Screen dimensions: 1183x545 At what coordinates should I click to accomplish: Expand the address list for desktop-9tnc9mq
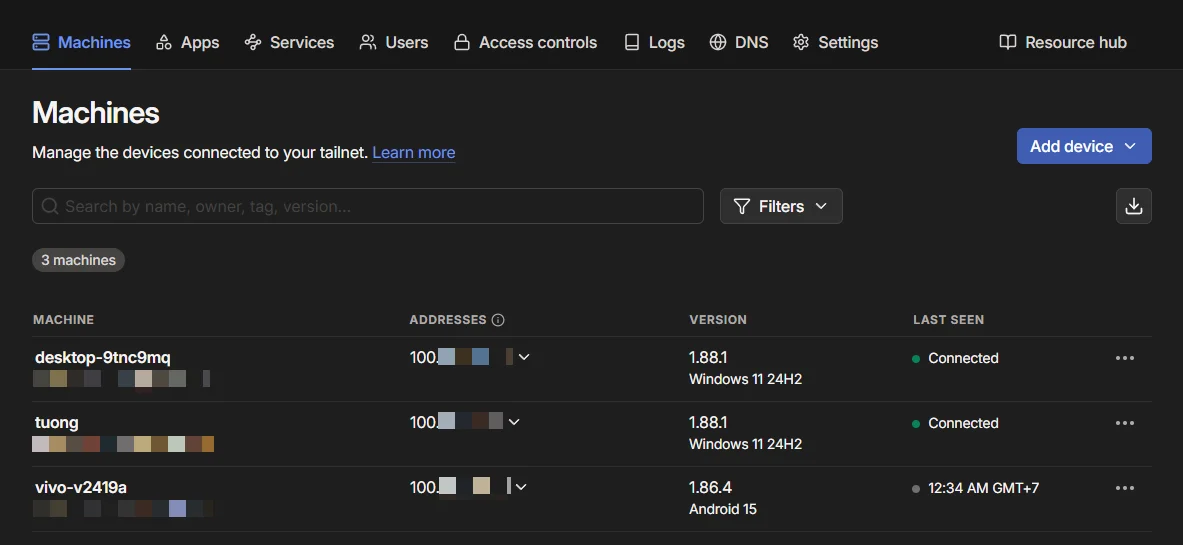524,357
